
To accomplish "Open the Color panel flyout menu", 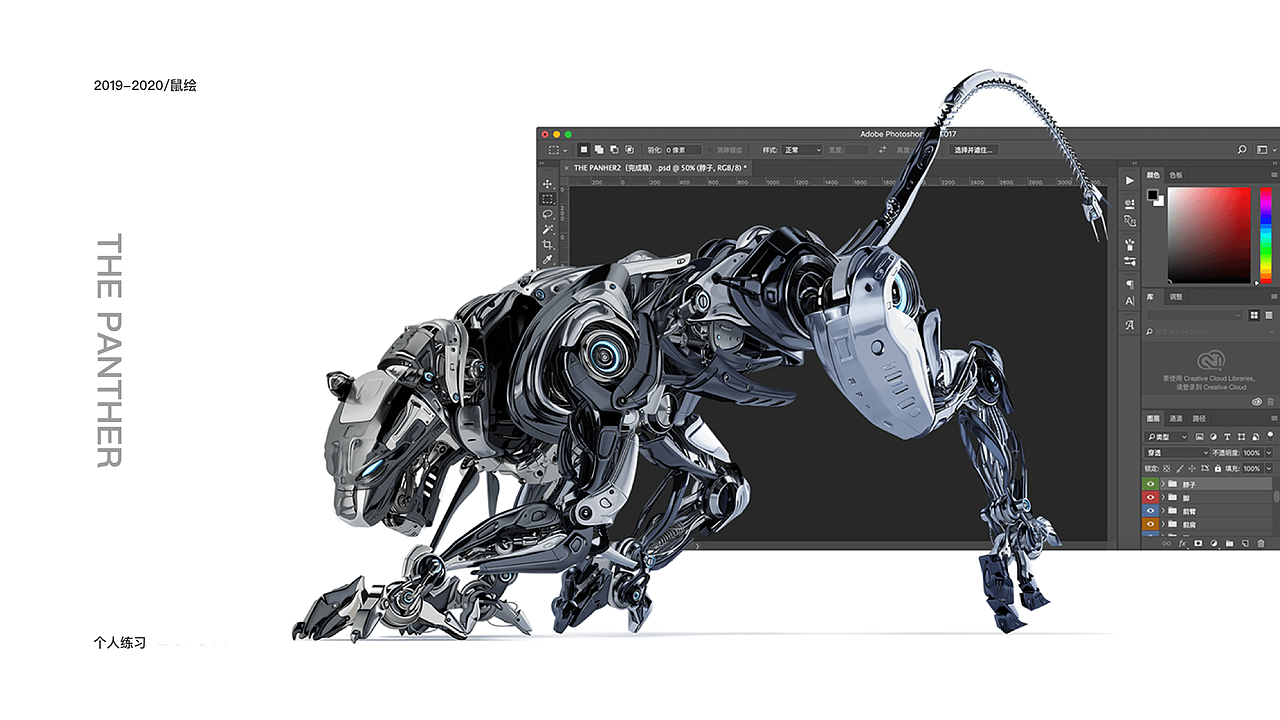I will click(1274, 174).
